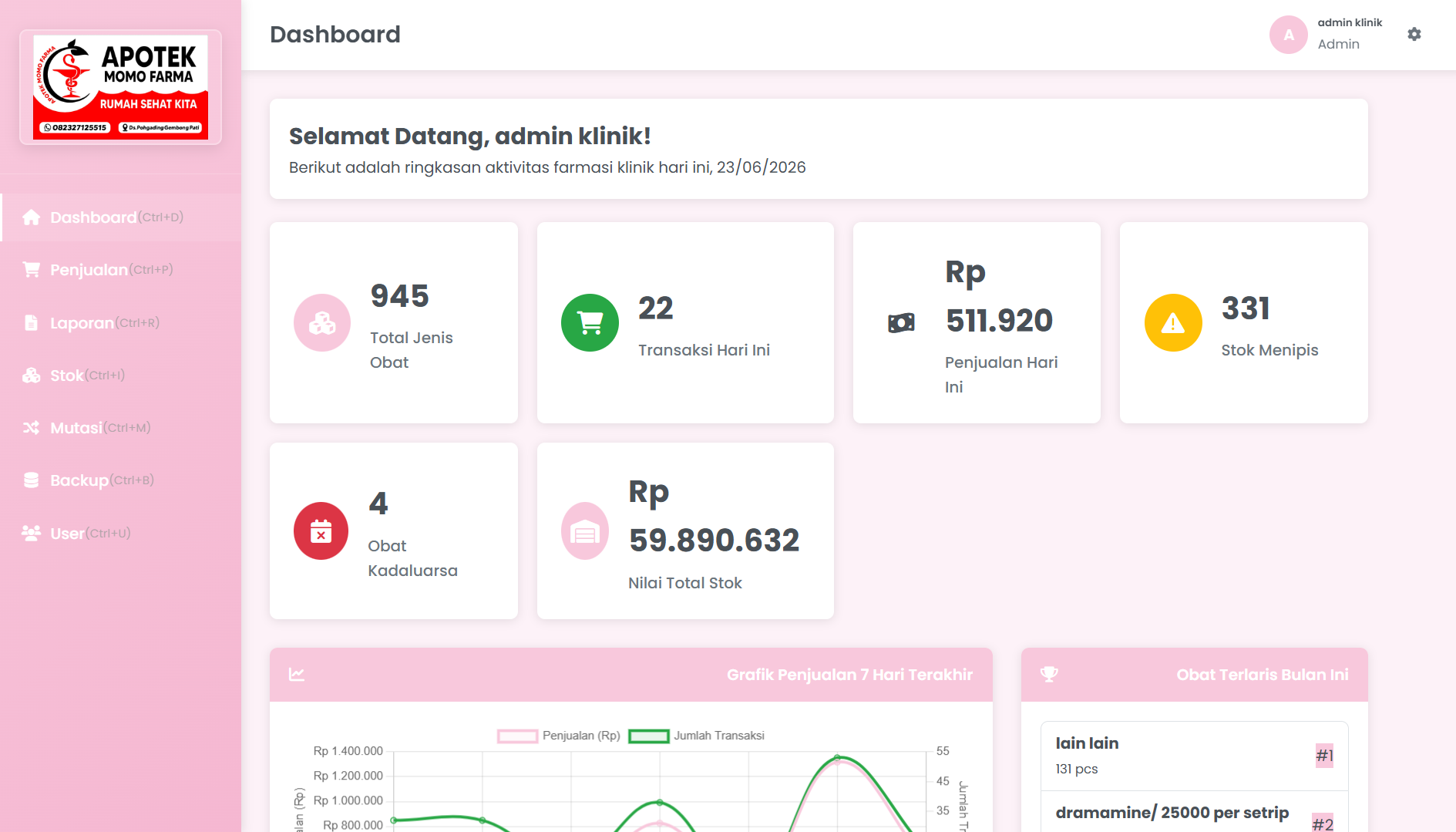Open the Dashboard menu item
The width and height of the screenshot is (1456, 832).
pos(120,217)
